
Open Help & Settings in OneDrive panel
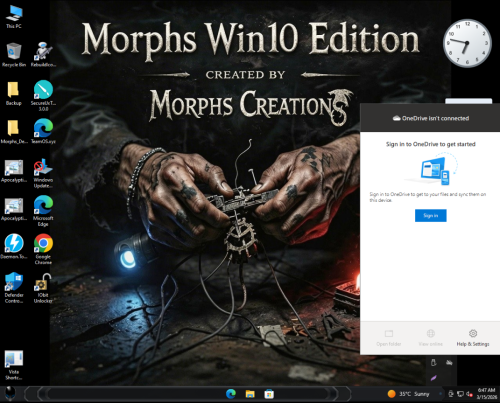(x=473, y=338)
